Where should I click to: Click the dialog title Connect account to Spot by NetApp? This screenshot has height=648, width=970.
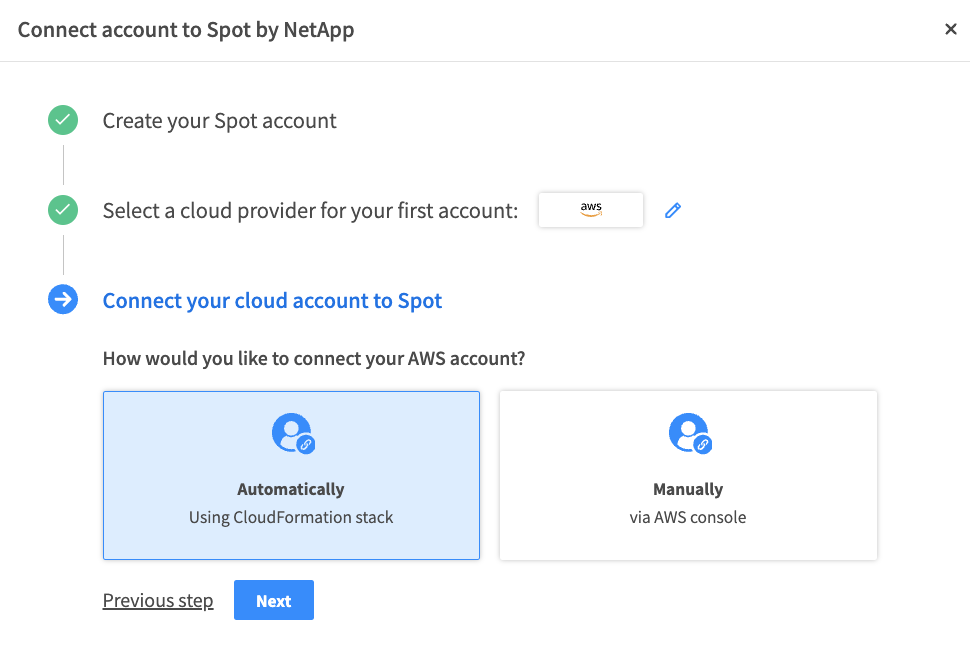pyautogui.click(x=186, y=30)
